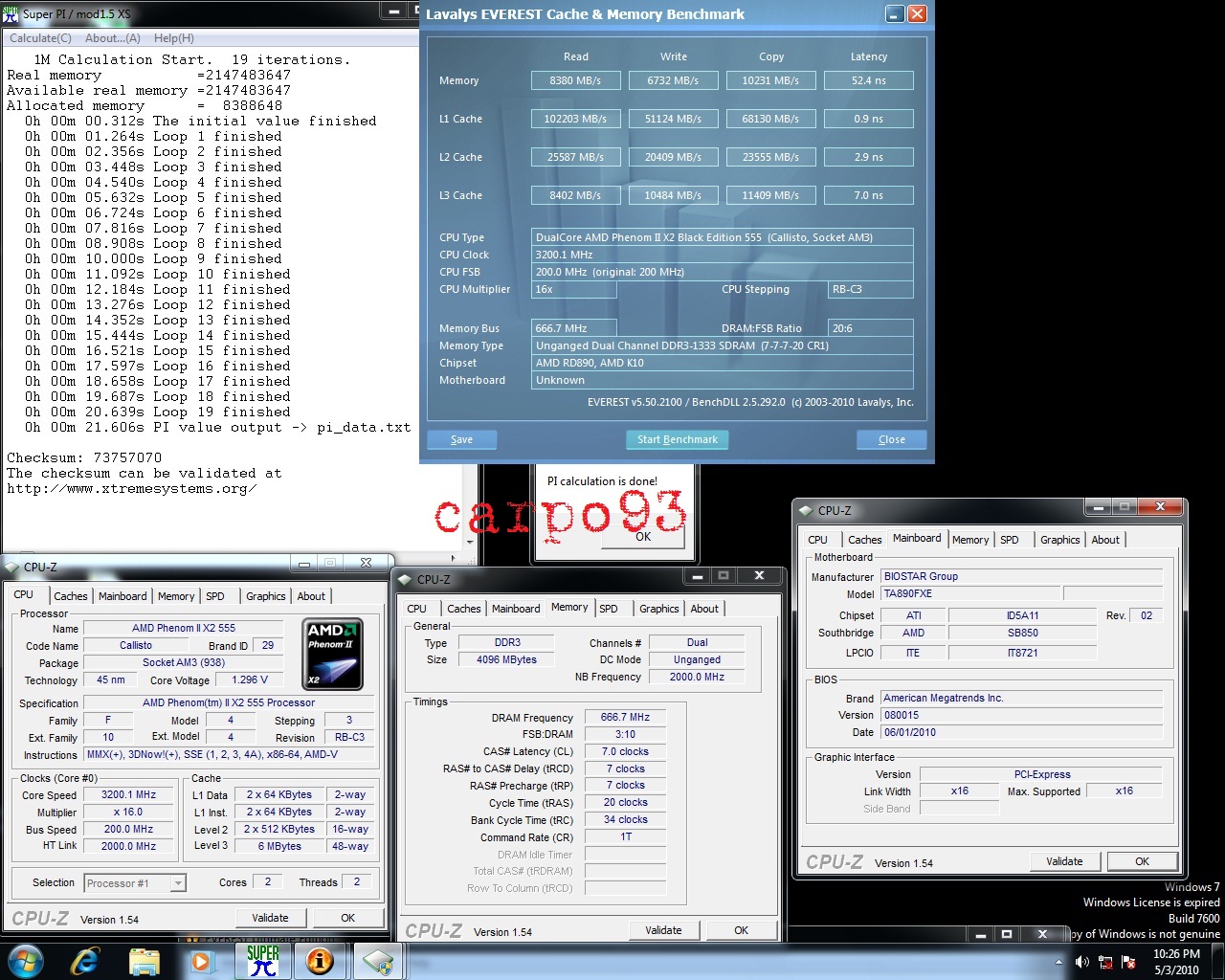Switch to Mainboard tab in CPU-Z processor window
1225x980 pixels.
click(123, 596)
